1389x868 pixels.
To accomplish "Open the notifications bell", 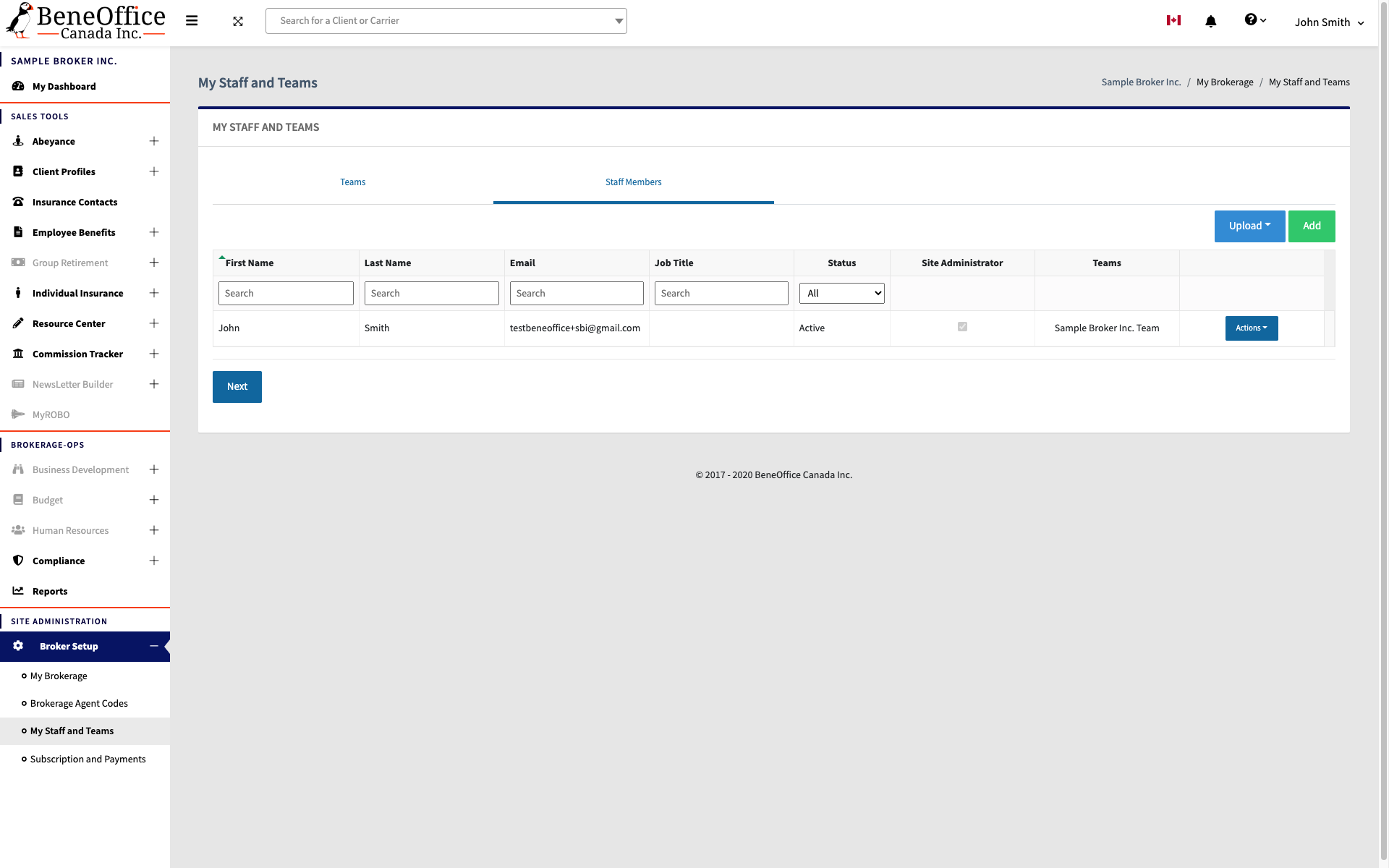I will pyautogui.click(x=1210, y=22).
